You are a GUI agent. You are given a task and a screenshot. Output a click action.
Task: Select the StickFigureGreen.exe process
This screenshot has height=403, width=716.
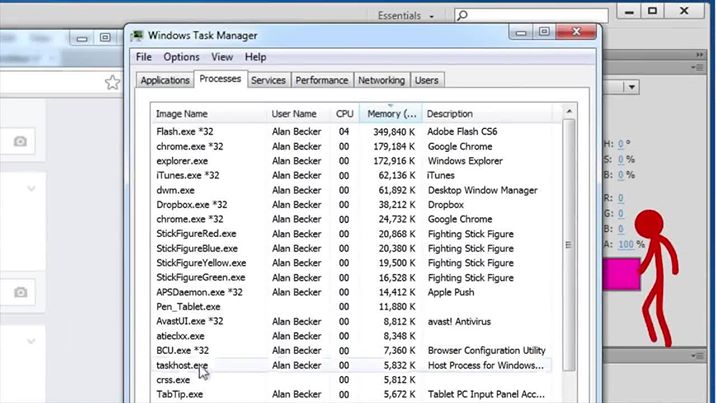pos(200,277)
